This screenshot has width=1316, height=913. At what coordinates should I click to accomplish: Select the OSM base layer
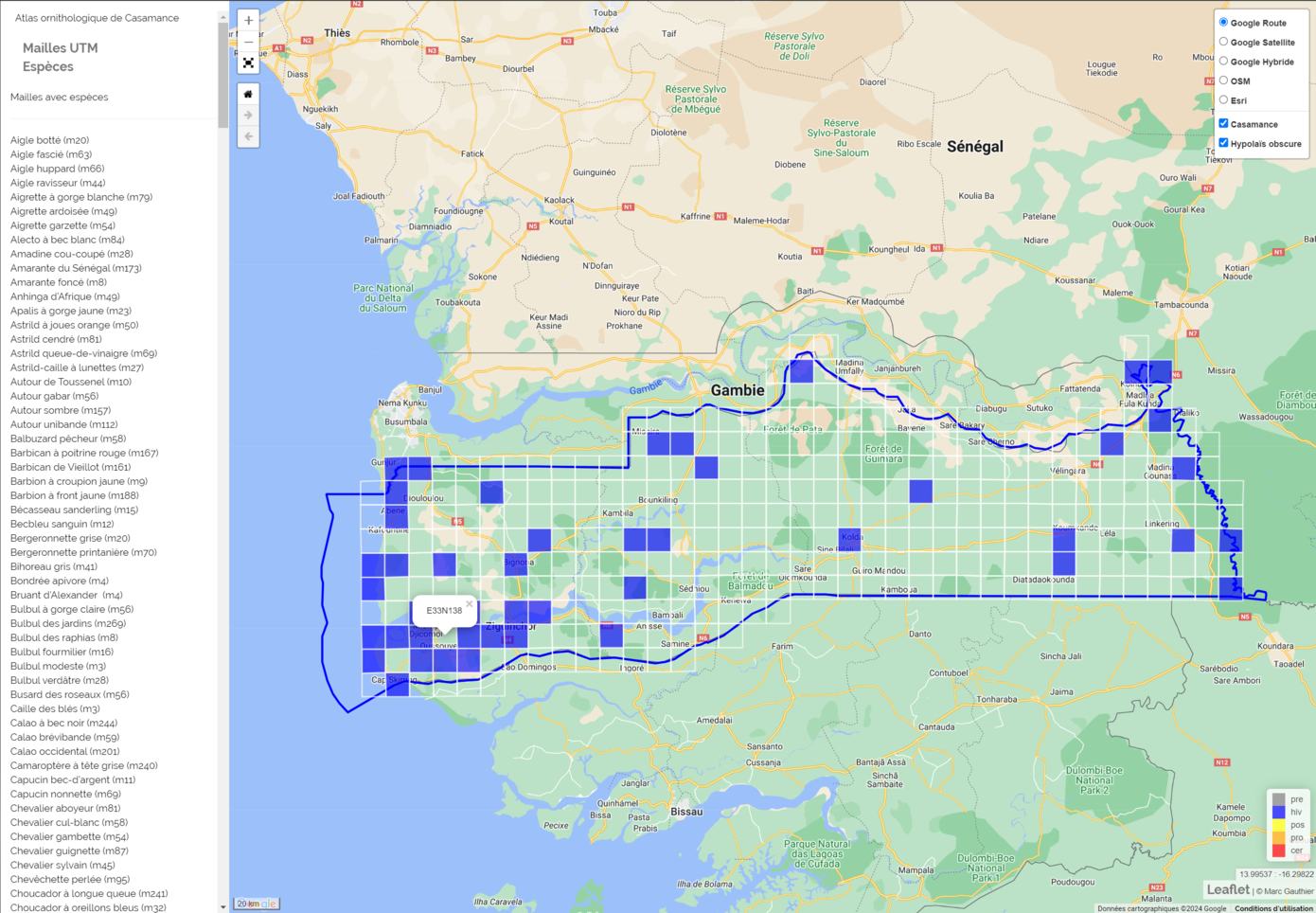1224,81
